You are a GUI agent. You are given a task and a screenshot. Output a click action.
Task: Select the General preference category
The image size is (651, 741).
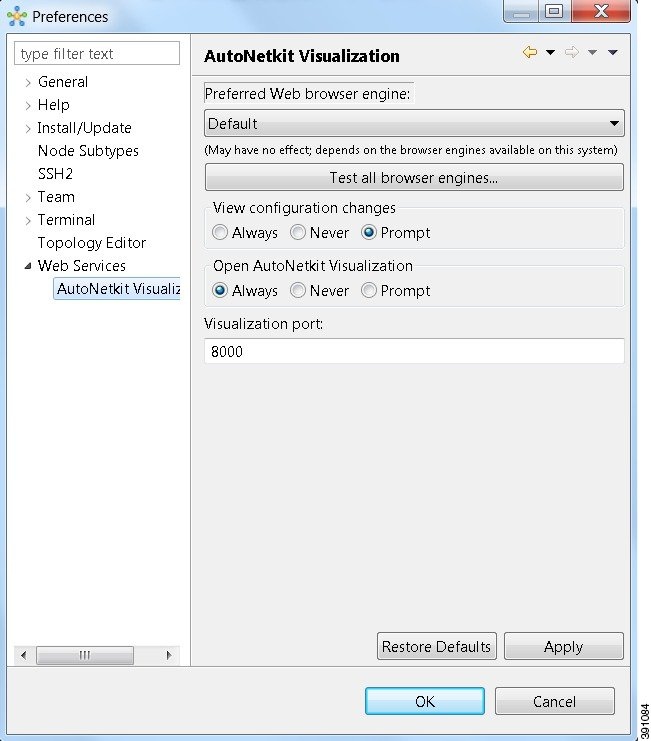point(63,82)
